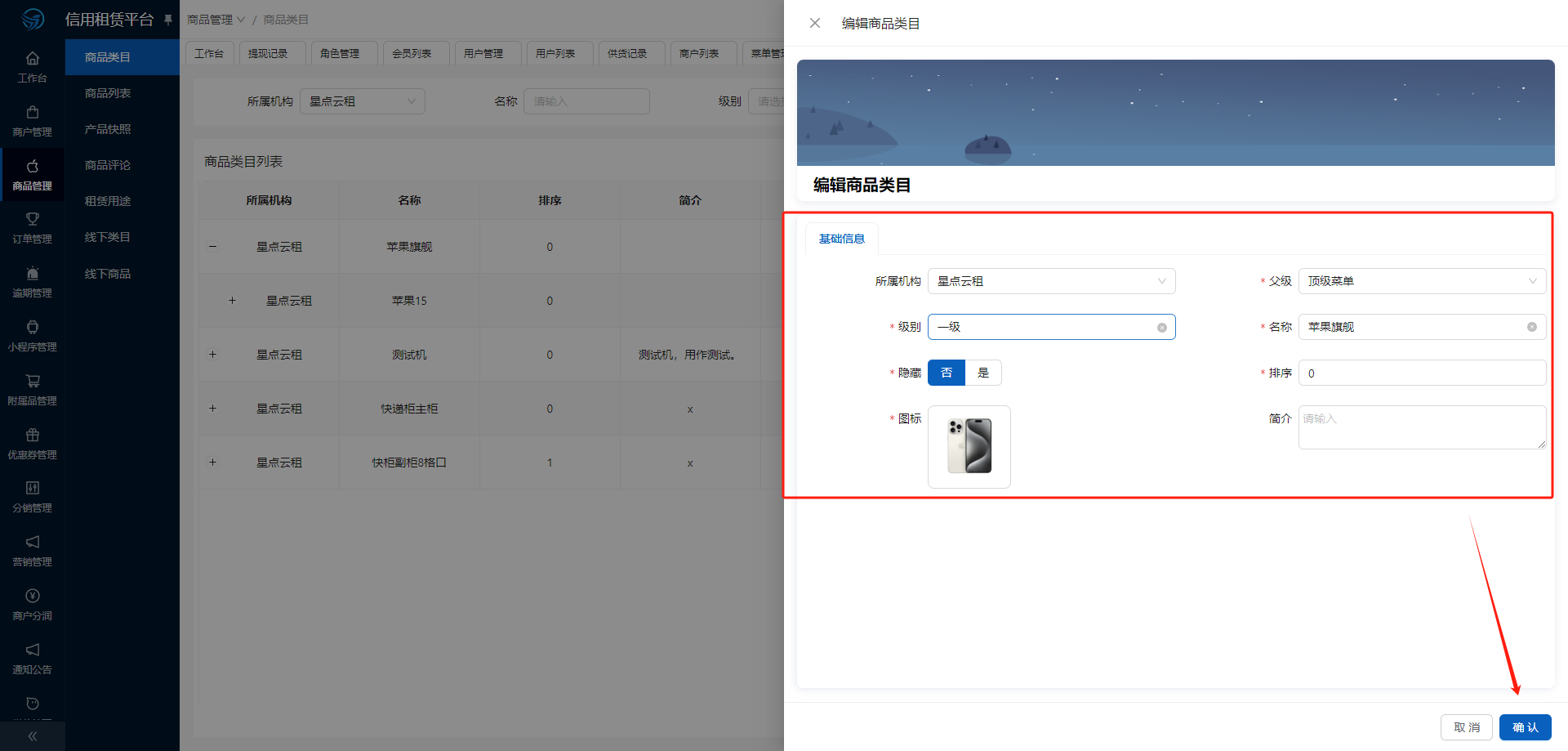Viewport: 1568px width, 751px height.
Task: Open 商户管理 in the left sidebar
Action: (33, 121)
